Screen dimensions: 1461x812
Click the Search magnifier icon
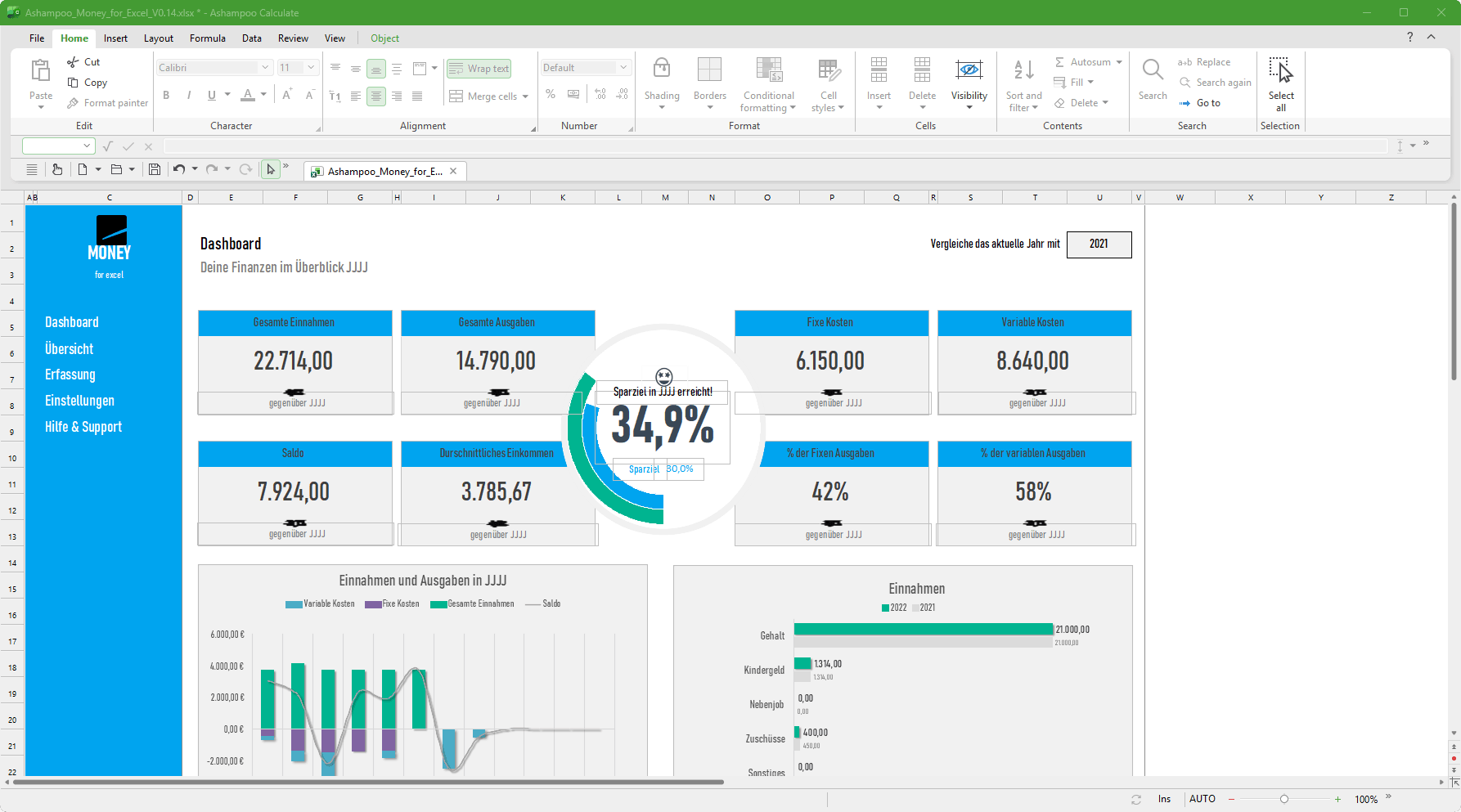point(1153,70)
